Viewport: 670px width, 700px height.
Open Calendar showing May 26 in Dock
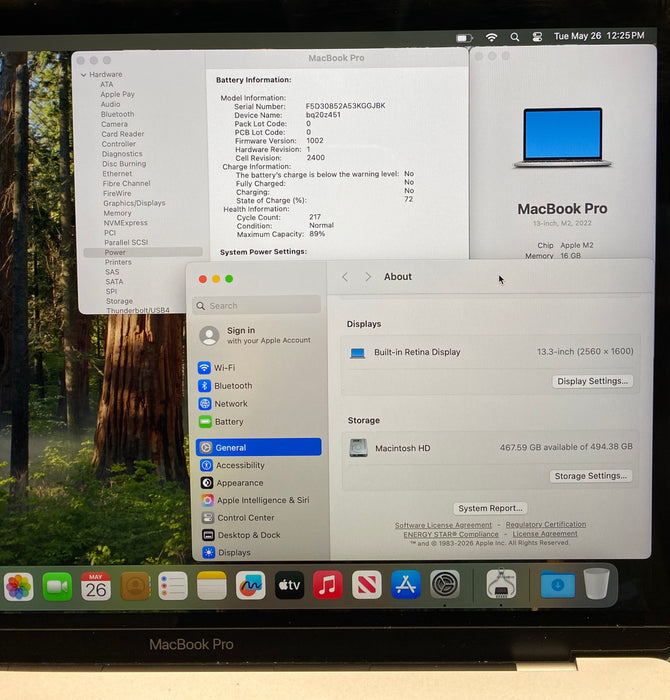(x=96, y=586)
